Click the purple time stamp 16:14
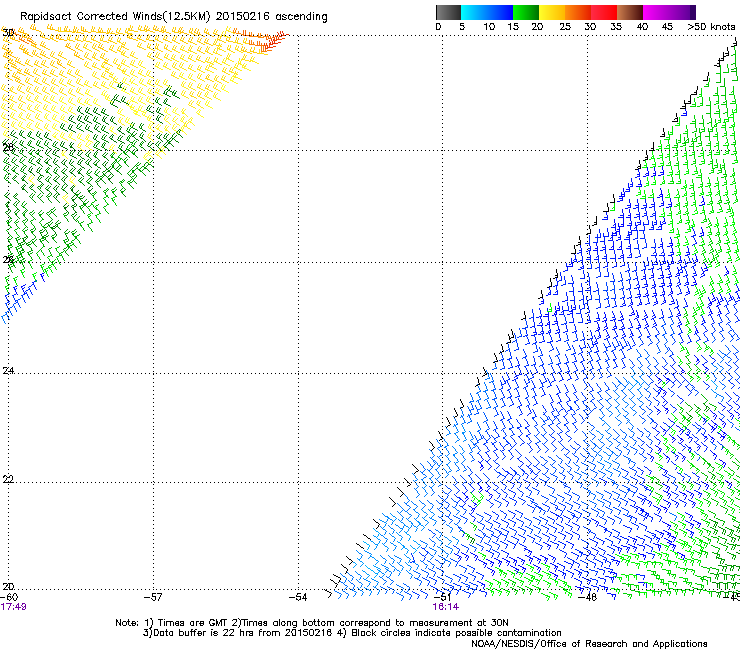Image resolution: width=740 pixels, height=650 pixels. [x=446, y=607]
